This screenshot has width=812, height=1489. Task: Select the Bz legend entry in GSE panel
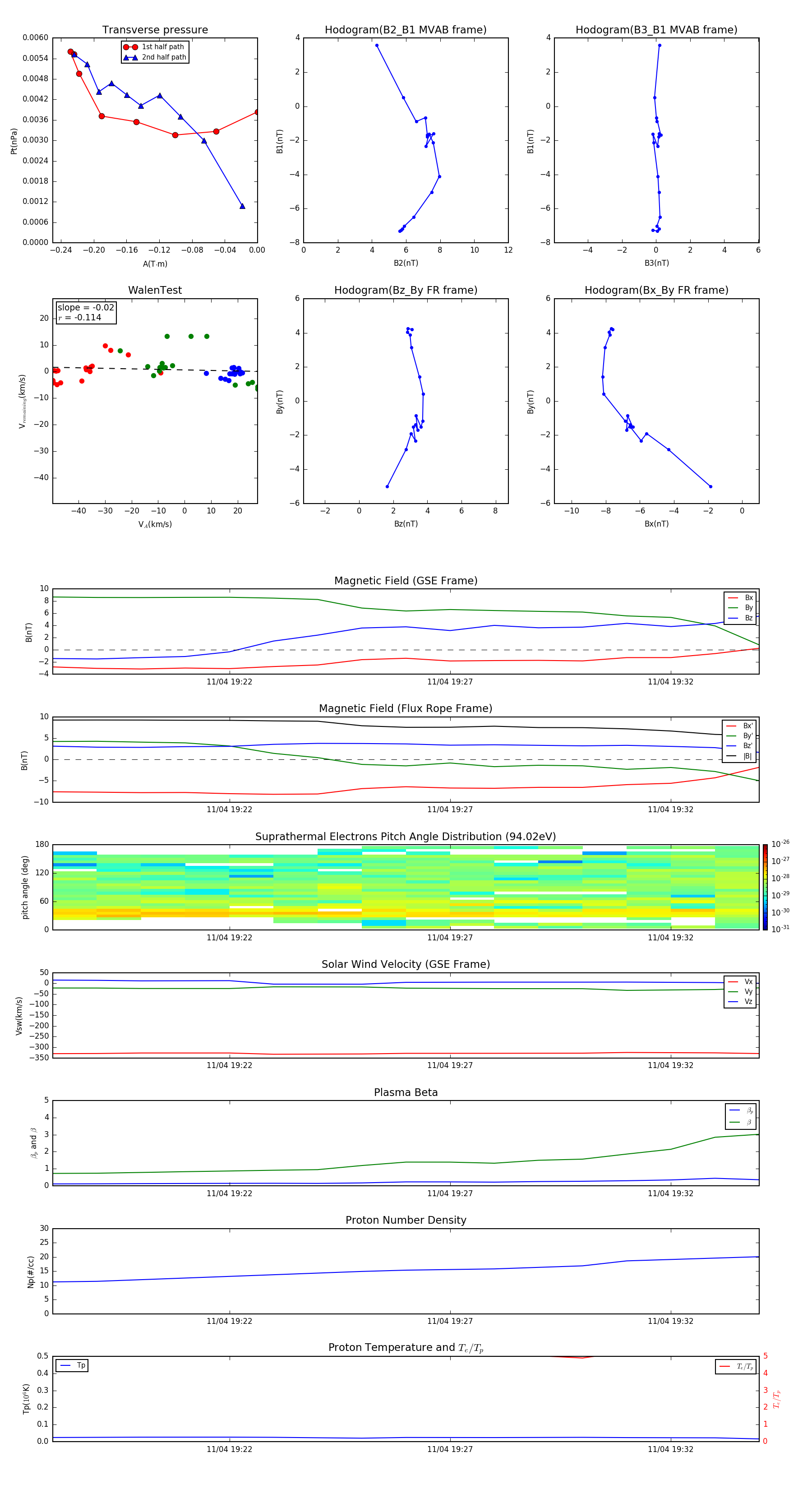tap(740, 618)
